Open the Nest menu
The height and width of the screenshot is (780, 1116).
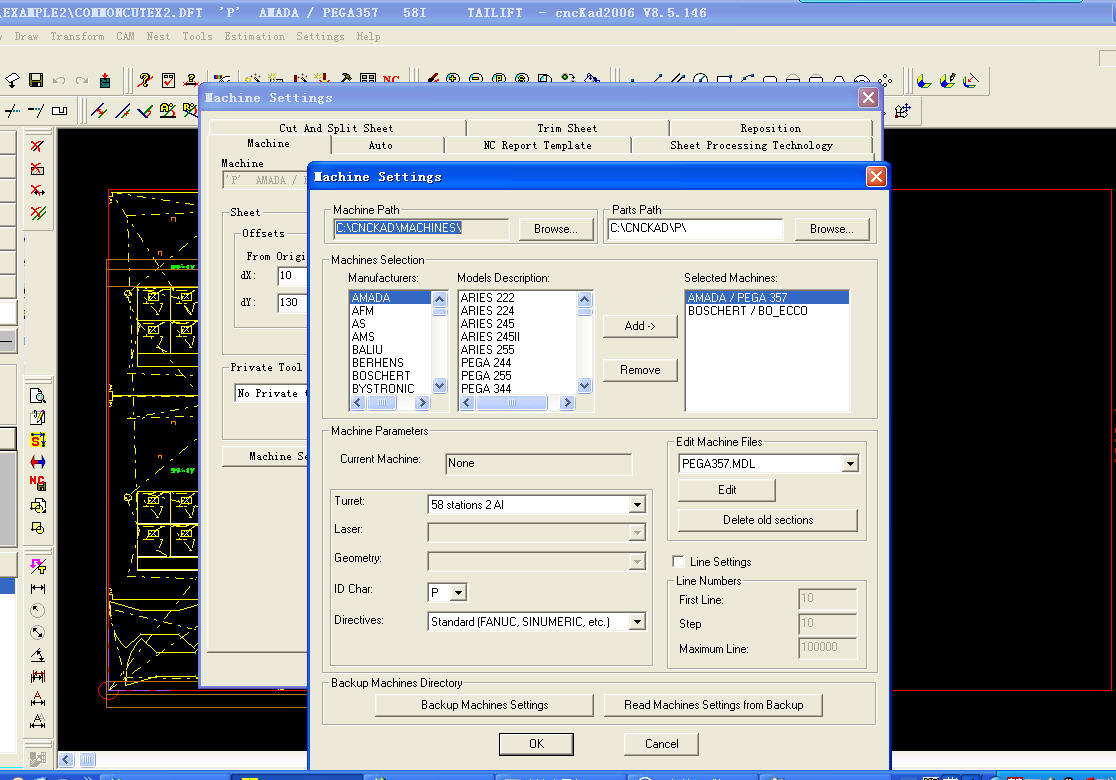tap(158, 36)
